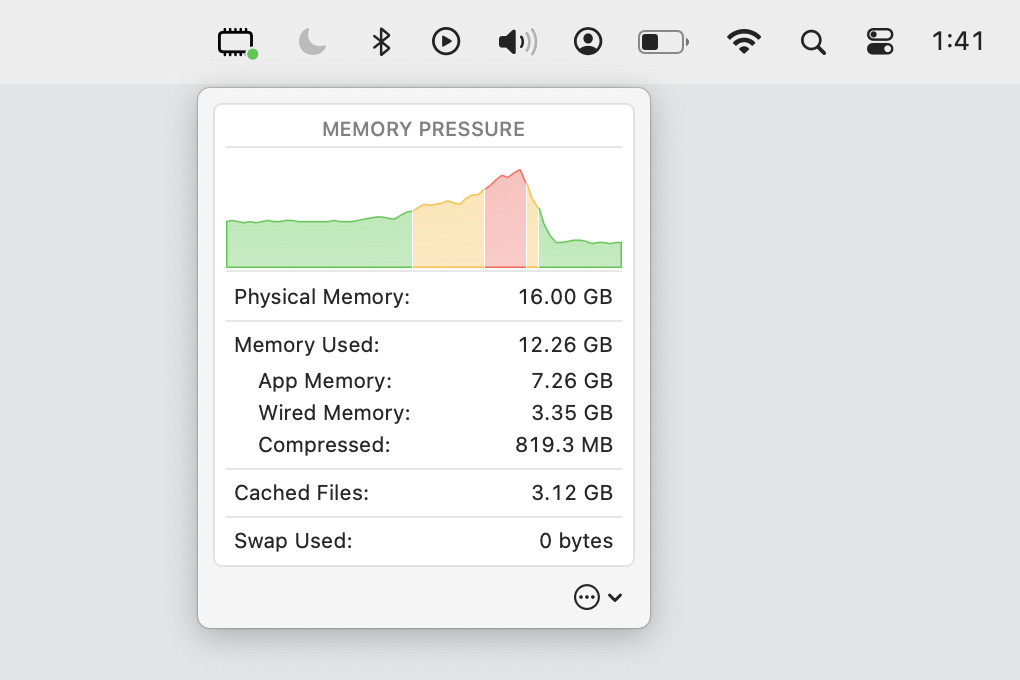Screen dimensions: 1020x680
Task: Open the Now Playing play icon
Action: coord(446,42)
